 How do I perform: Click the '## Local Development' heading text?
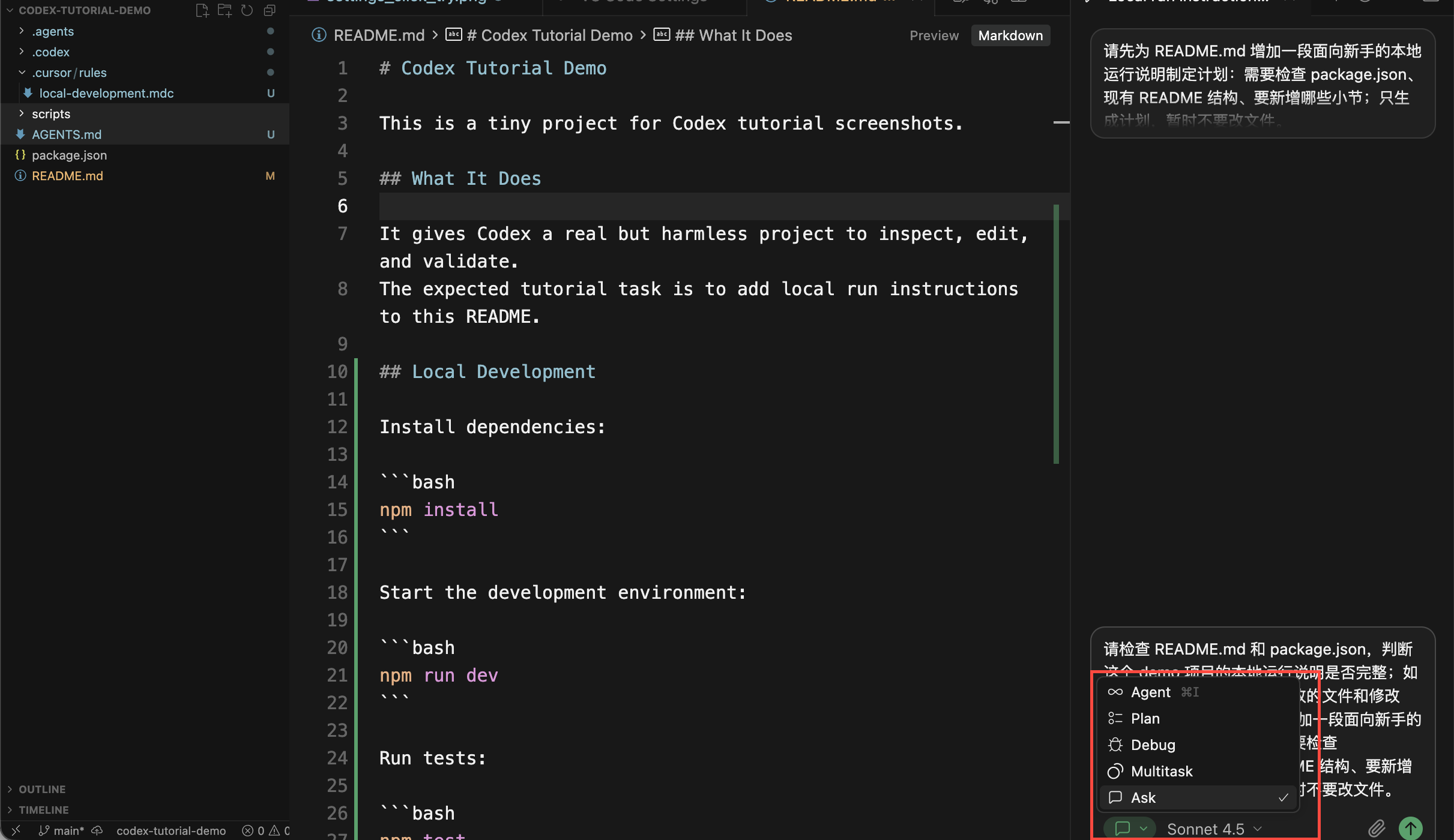487,371
